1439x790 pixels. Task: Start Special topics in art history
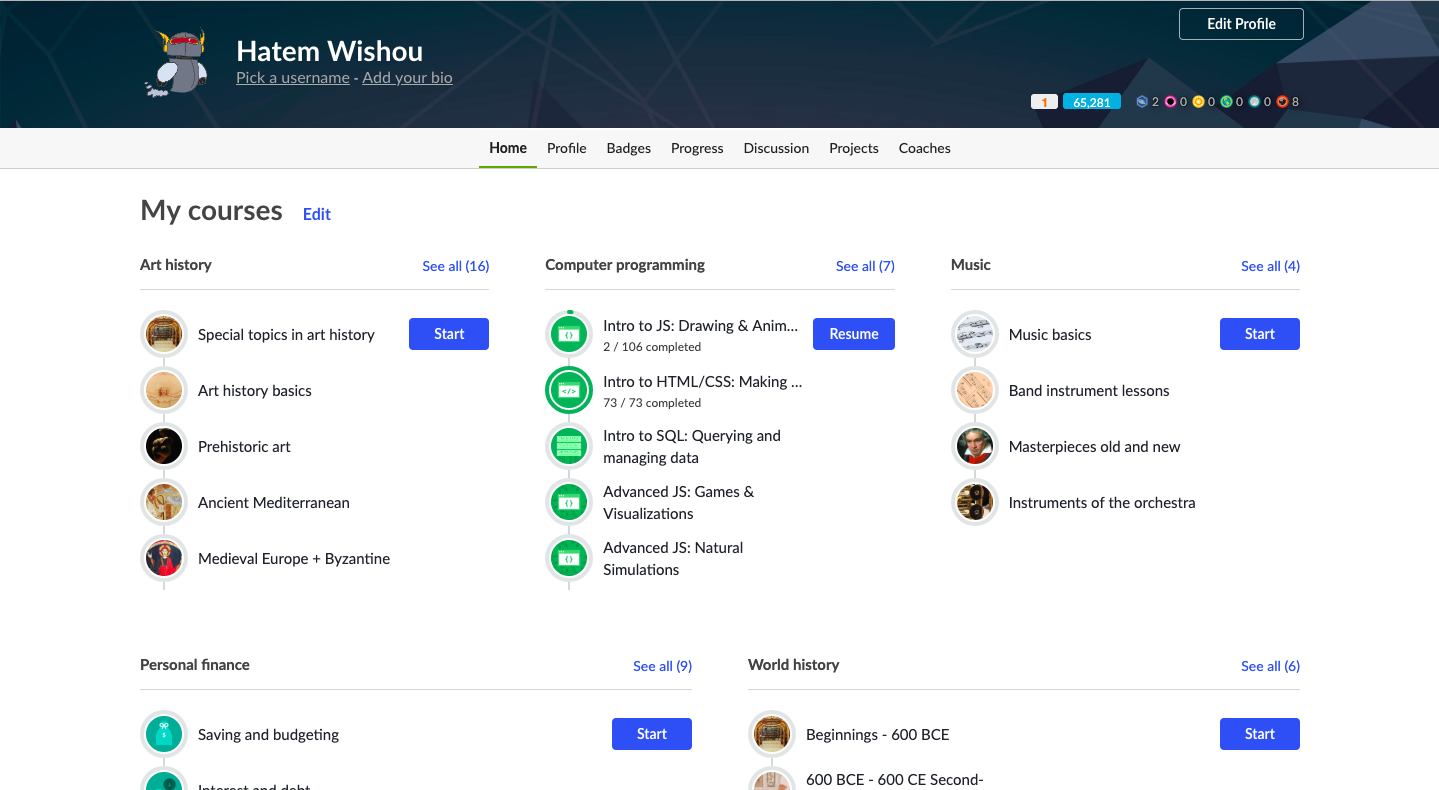coord(449,334)
